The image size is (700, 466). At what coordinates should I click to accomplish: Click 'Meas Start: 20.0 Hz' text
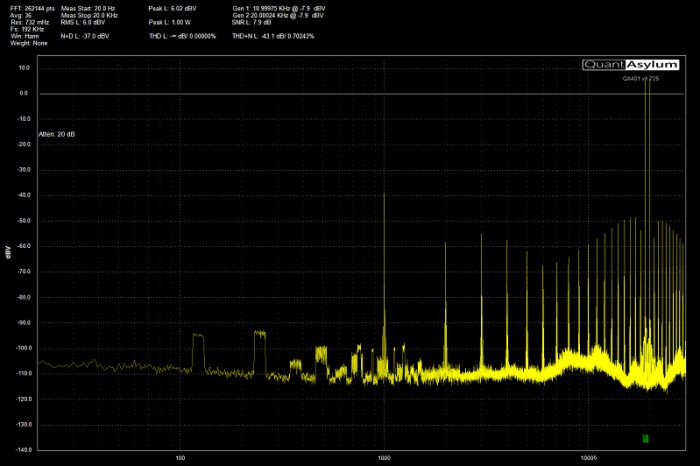88,8
